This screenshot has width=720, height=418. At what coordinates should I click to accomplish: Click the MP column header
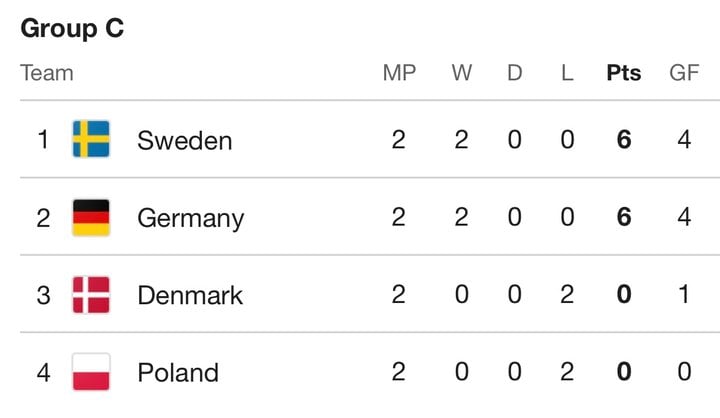point(399,73)
